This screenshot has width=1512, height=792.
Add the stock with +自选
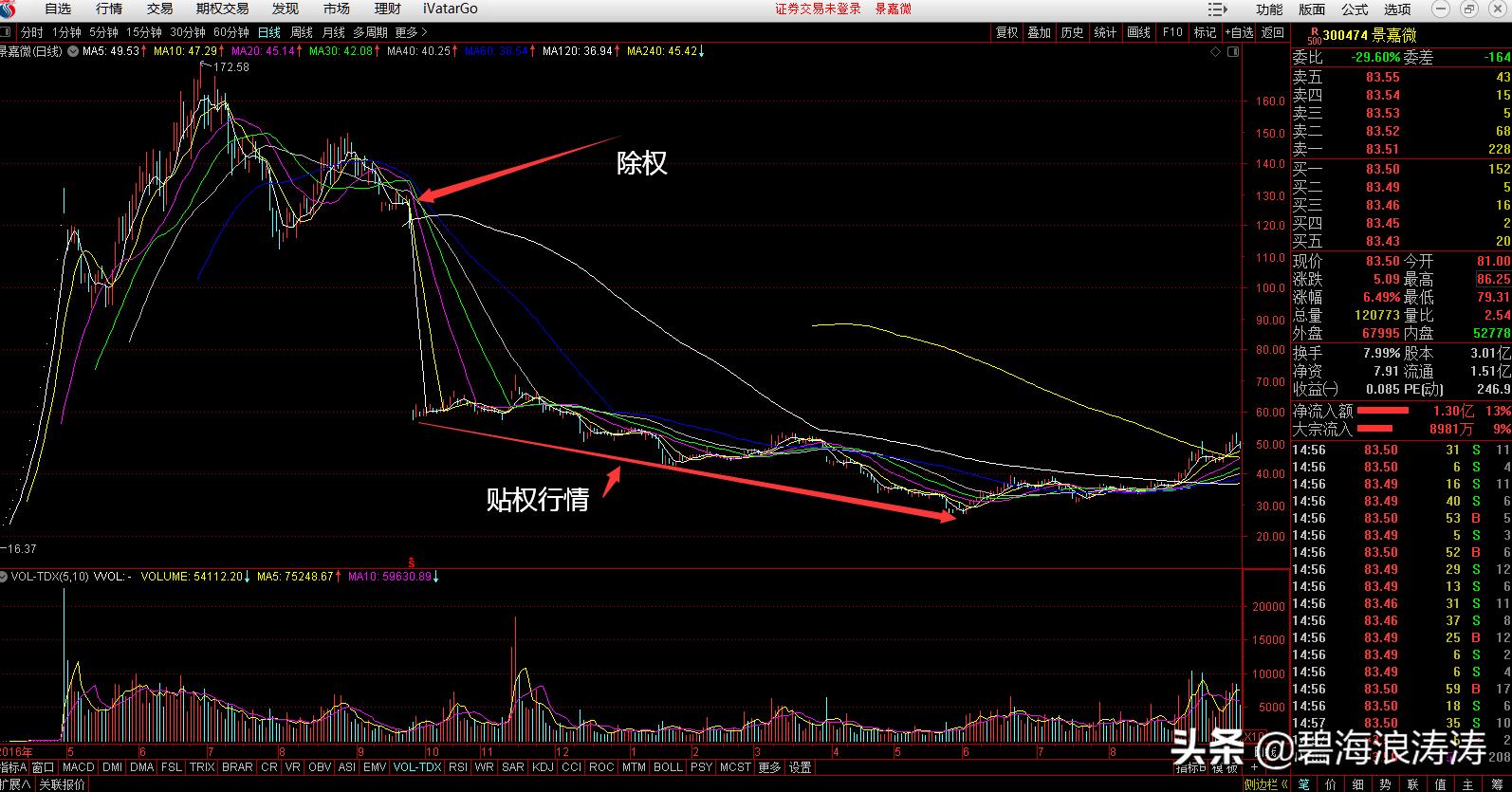[x=1240, y=32]
